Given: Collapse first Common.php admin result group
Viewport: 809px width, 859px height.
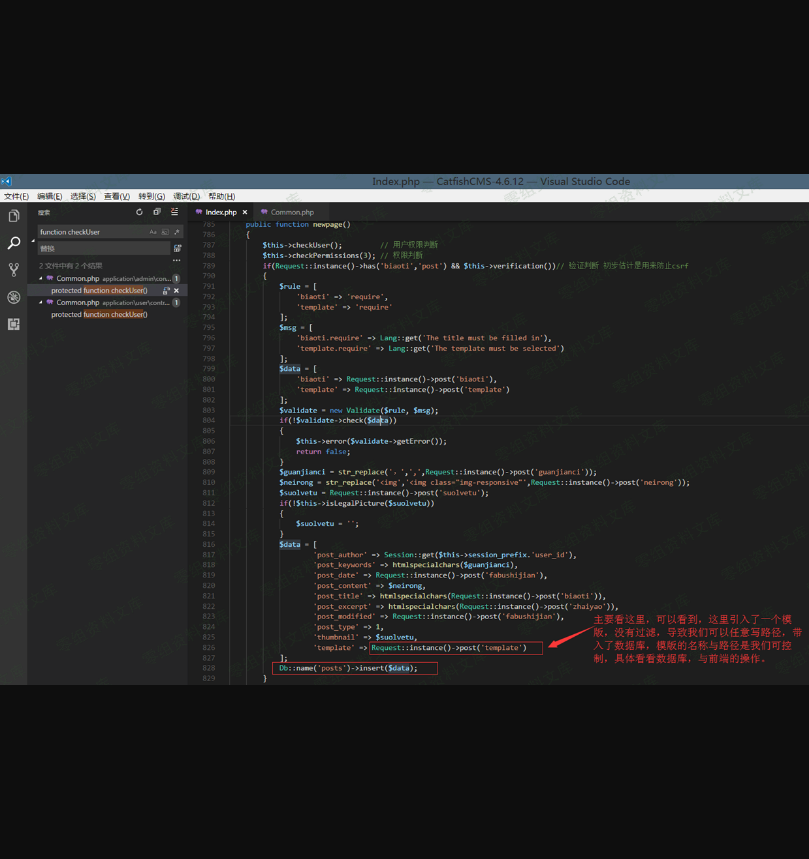Looking at the screenshot, I should pyautogui.click(x=42, y=278).
